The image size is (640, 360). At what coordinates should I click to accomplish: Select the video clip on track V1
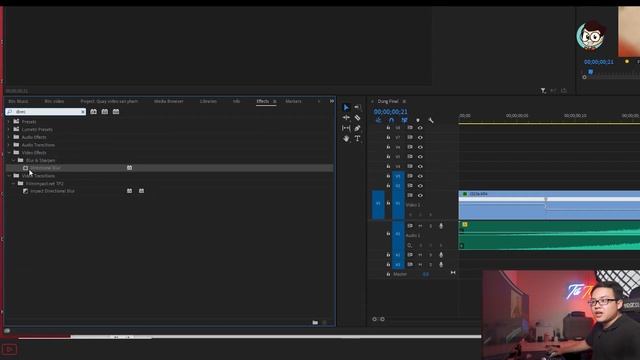549,205
